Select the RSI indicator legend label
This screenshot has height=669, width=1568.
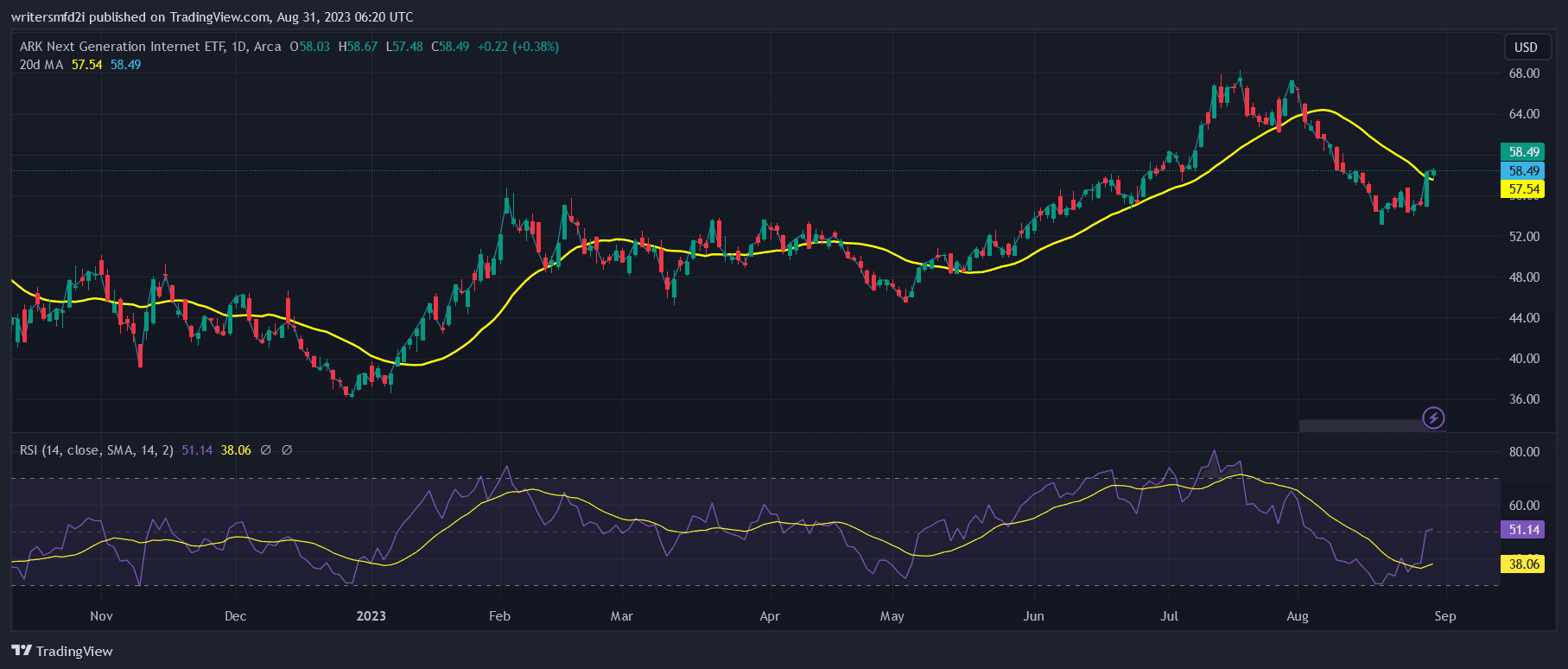(96, 450)
